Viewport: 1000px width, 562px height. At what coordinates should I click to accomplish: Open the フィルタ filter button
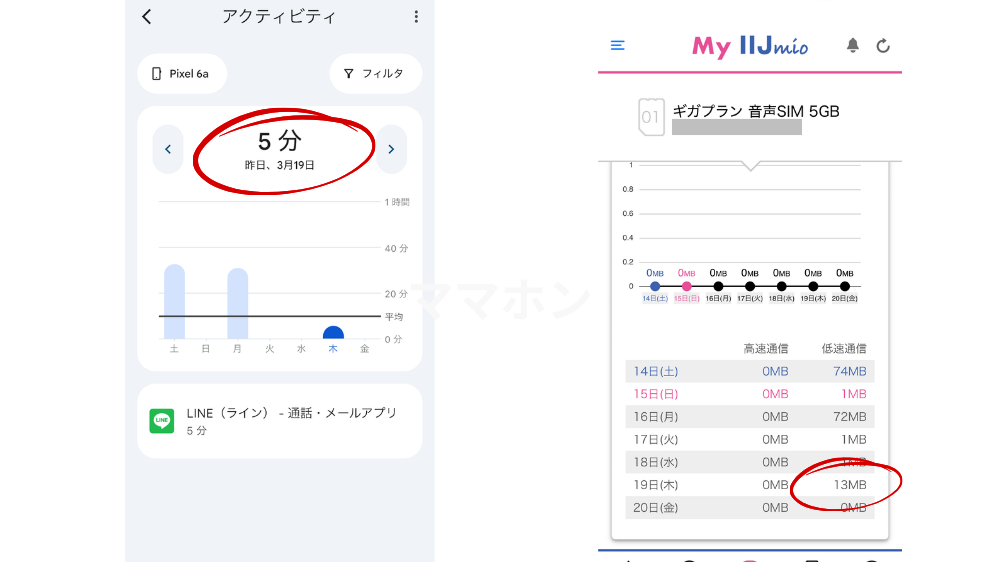tap(375, 74)
